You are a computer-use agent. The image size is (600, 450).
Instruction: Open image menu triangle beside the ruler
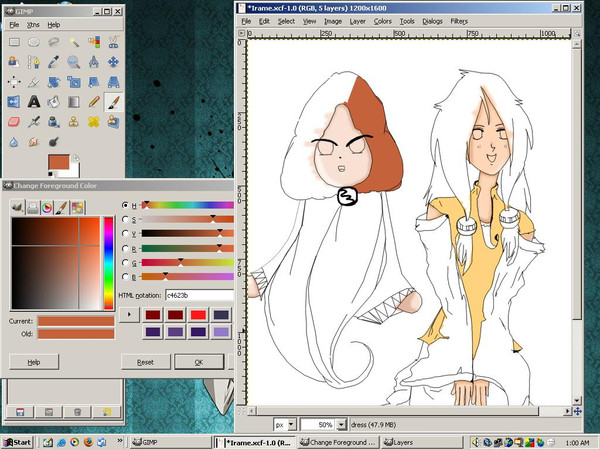(241, 33)
